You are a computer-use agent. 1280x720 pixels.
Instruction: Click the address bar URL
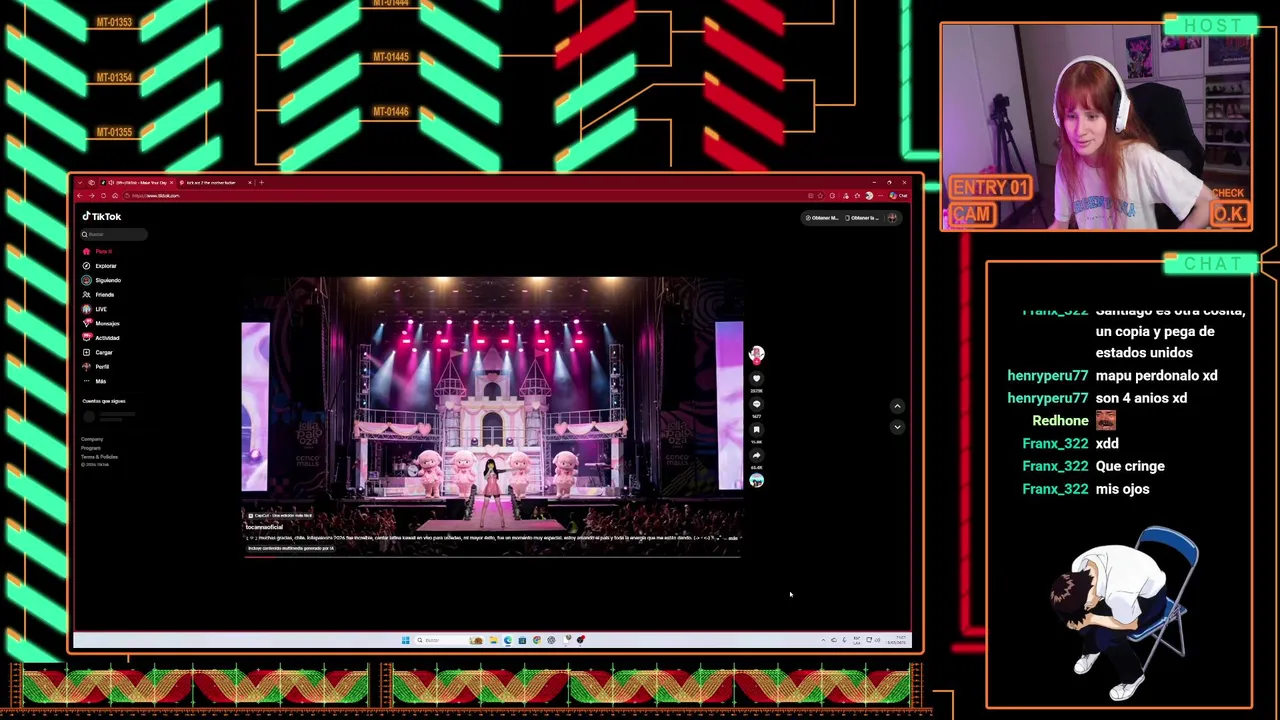(x=155, y=196)
